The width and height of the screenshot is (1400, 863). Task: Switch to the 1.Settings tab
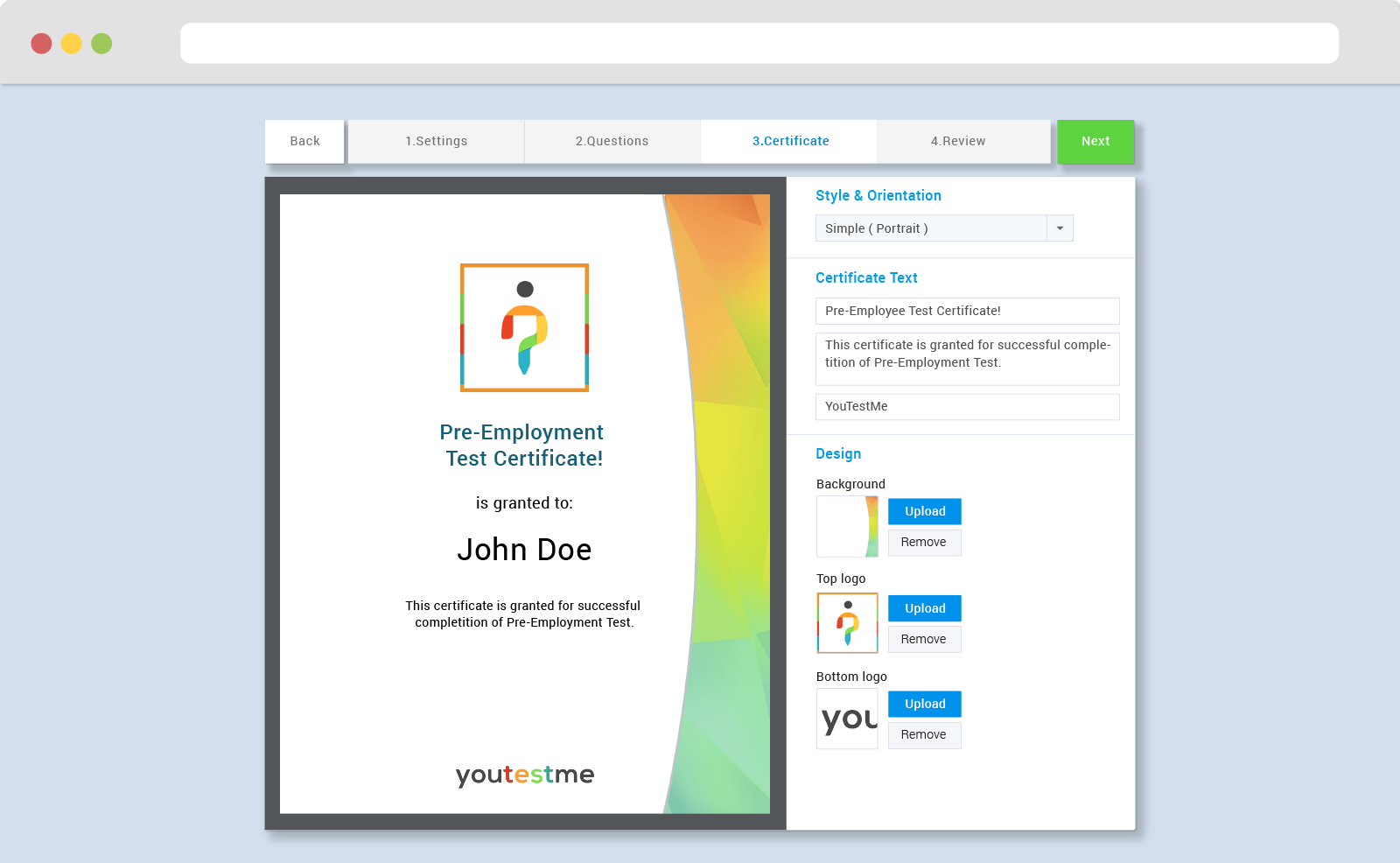point(436,141)
